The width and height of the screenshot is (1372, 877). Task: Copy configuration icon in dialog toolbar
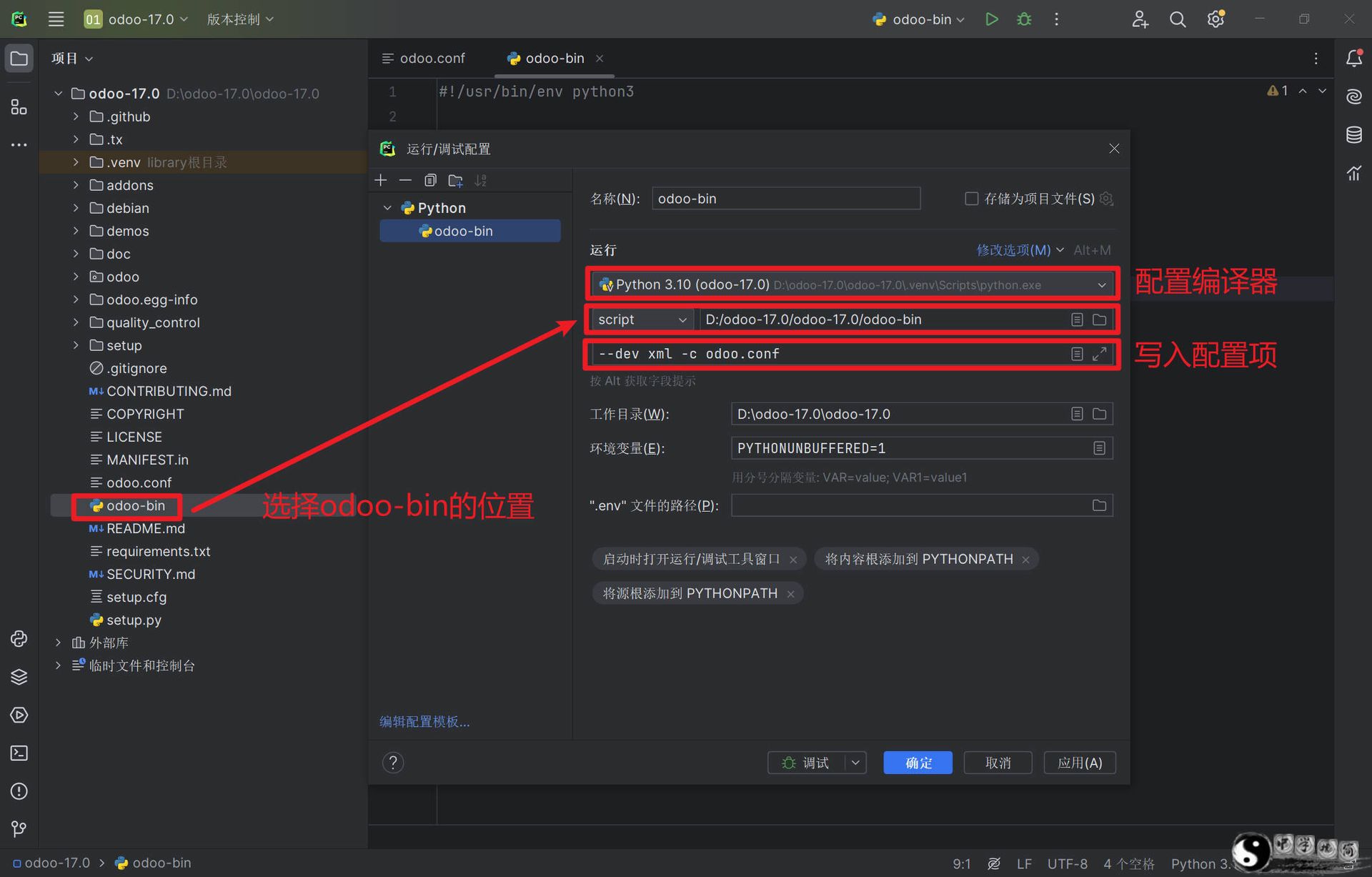430,180
